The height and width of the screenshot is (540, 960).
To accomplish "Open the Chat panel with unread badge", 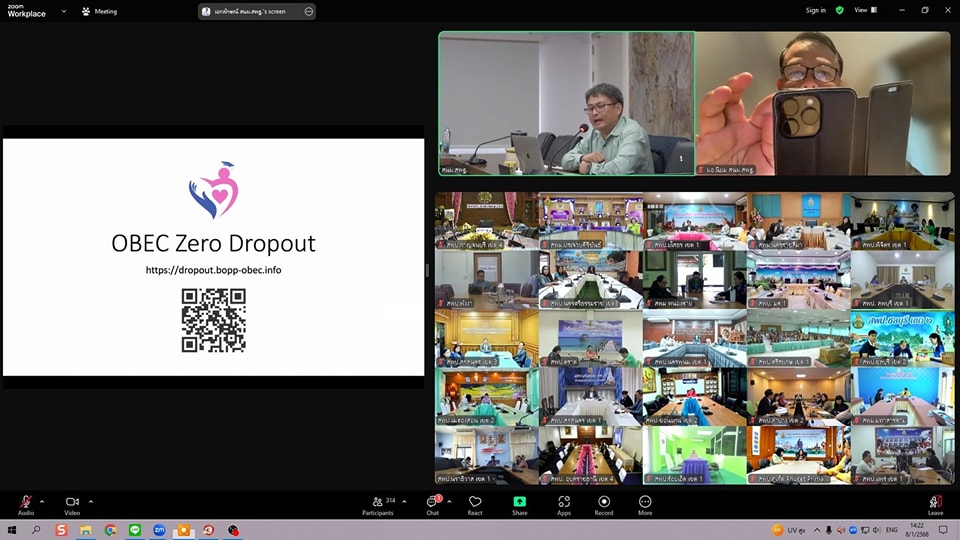I will (x=433, y=505).
